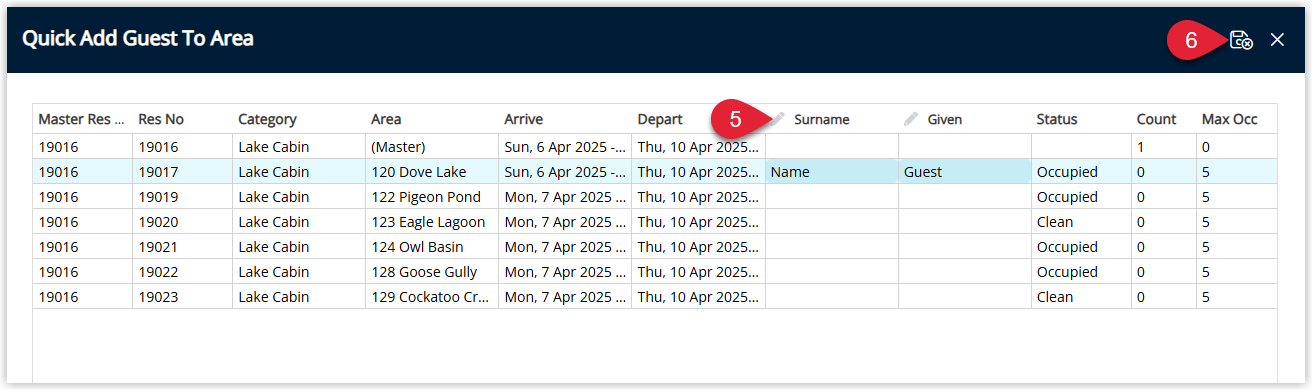Sort by Master Res column header
Viewport: 1313px width, 391px height.
point(82,119)
